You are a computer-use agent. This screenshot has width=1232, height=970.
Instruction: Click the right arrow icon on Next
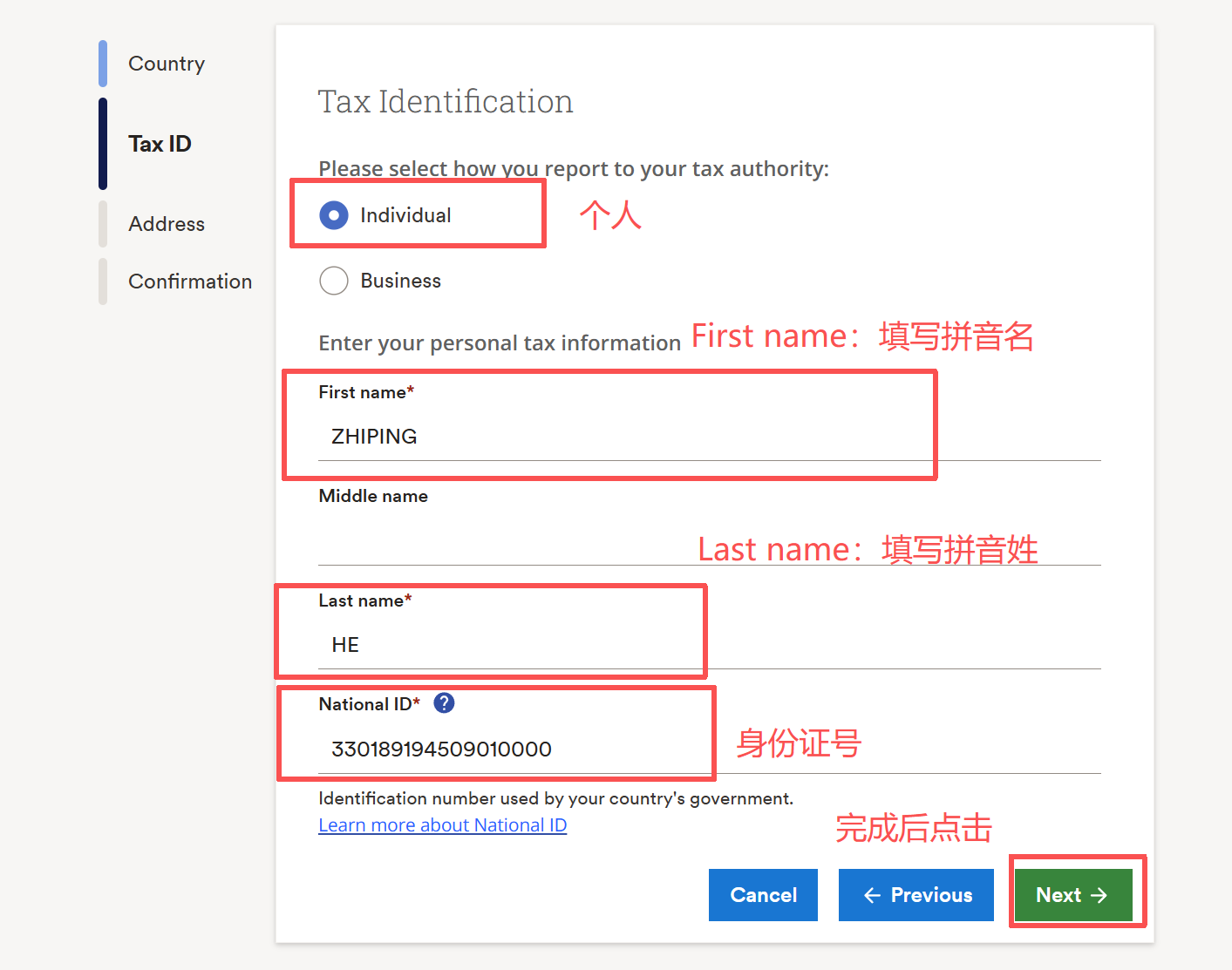[x=1099, y=895]
